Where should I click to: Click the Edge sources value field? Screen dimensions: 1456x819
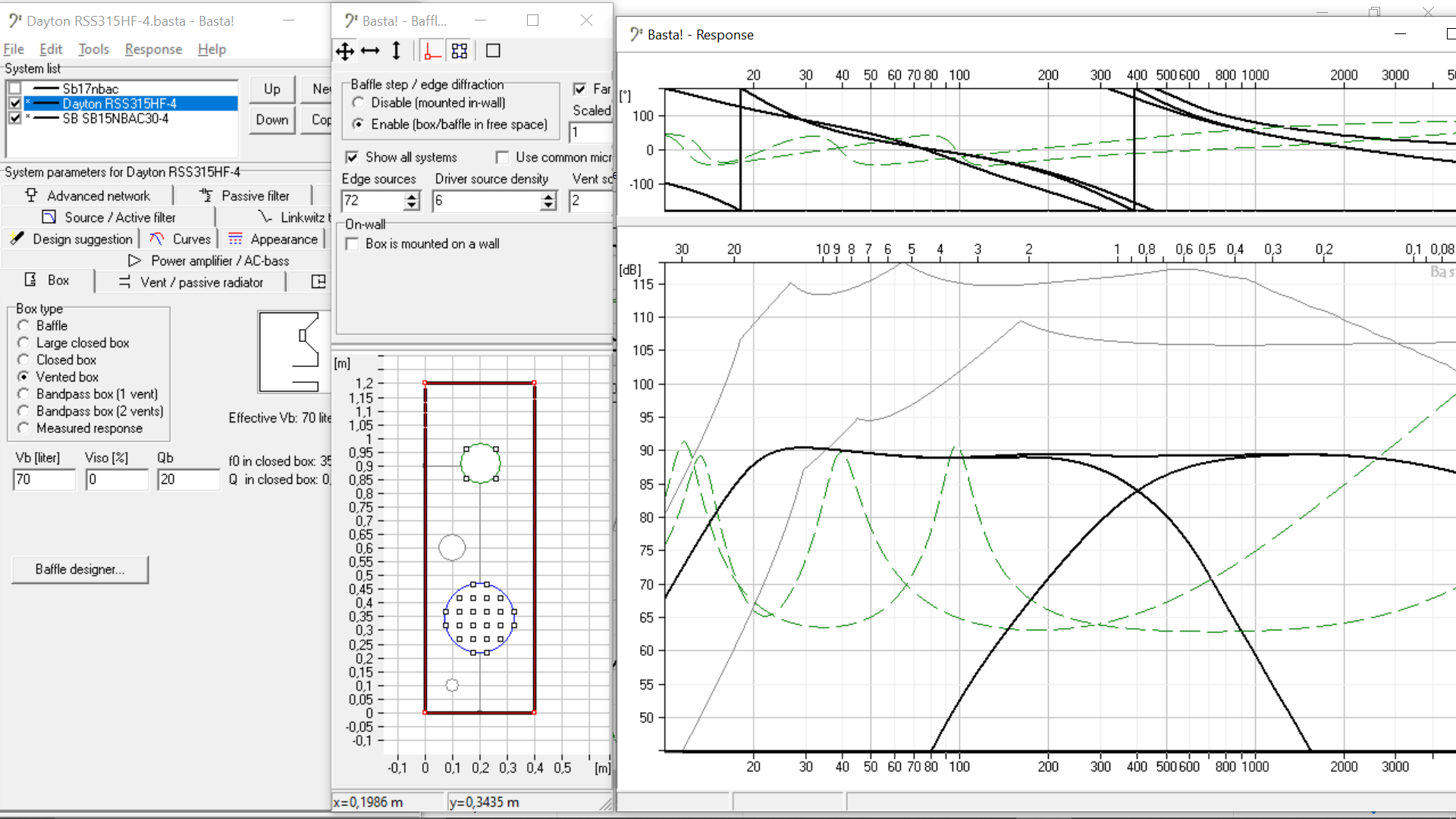373,201
